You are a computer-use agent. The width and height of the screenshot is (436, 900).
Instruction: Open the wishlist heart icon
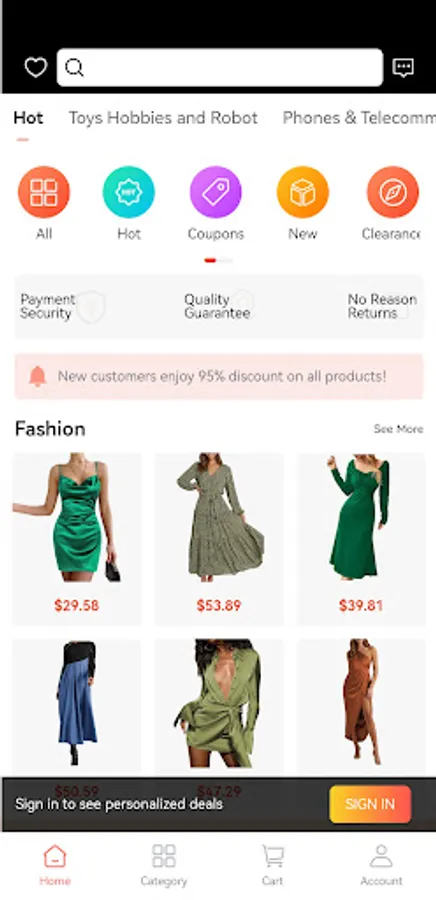coord(36,68)
